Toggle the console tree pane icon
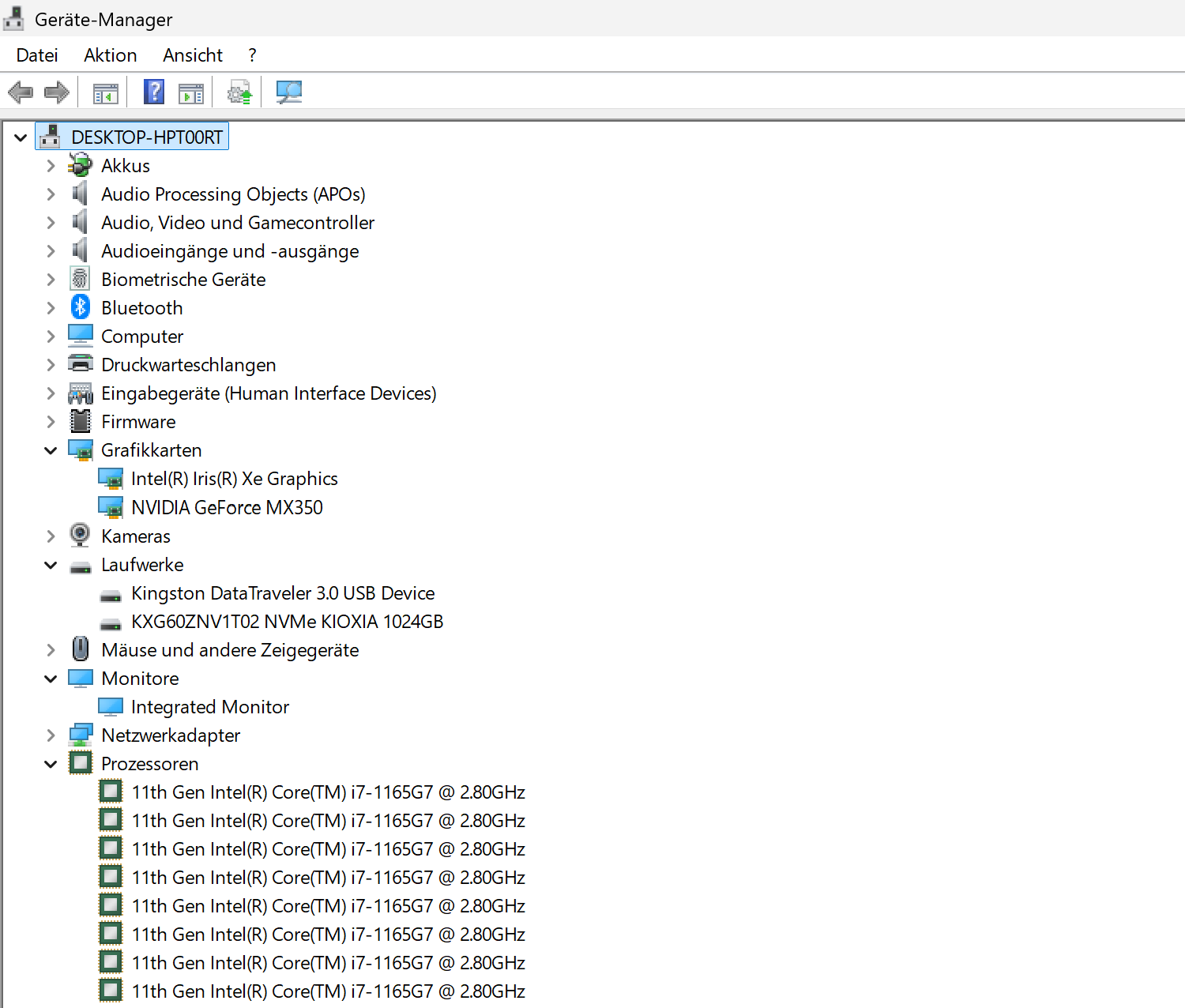This screenshot has height=1008, width=1185. [x=106, y=93]
